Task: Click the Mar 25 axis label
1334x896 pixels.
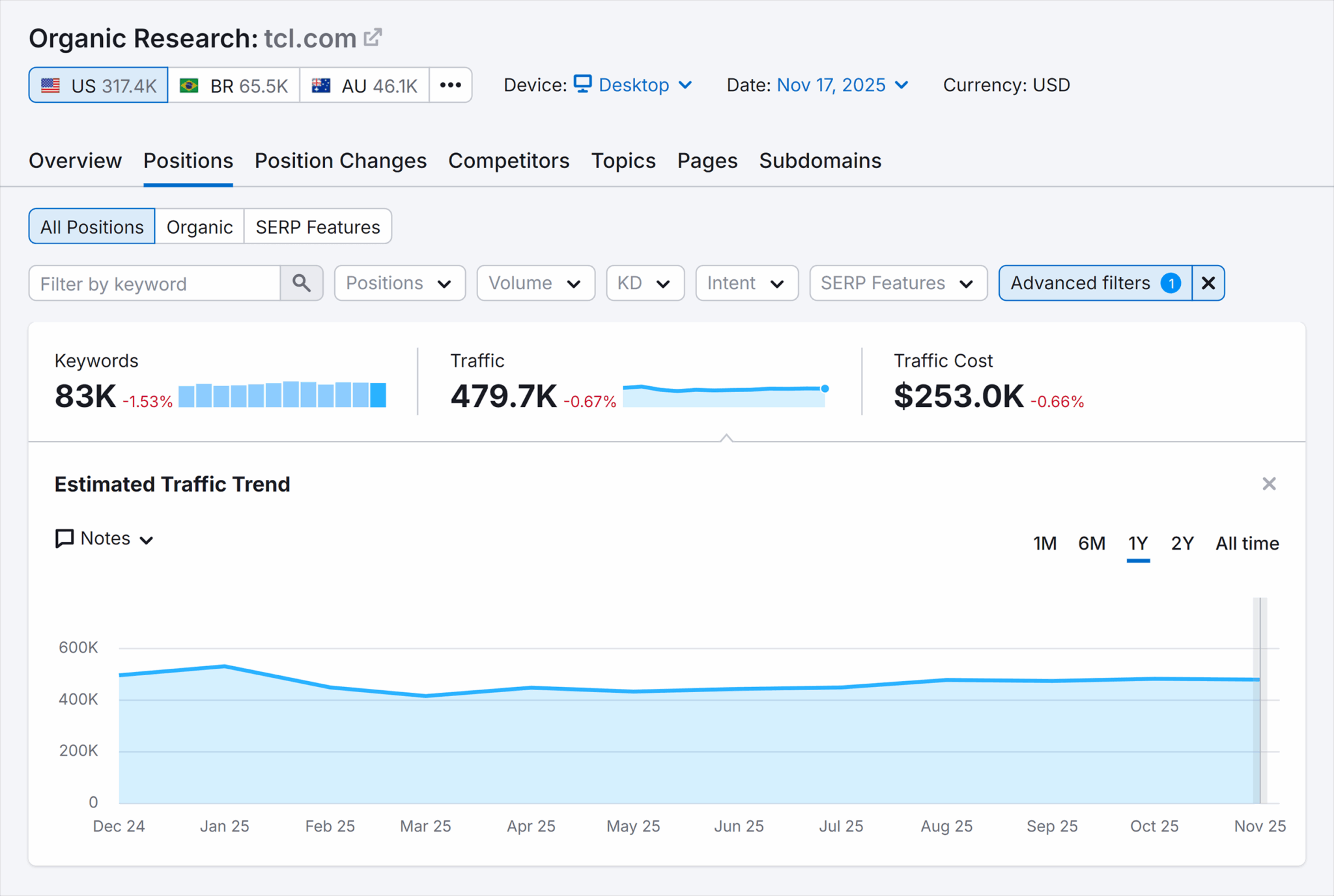Action: pyautogui.click(x=425, y=826)
